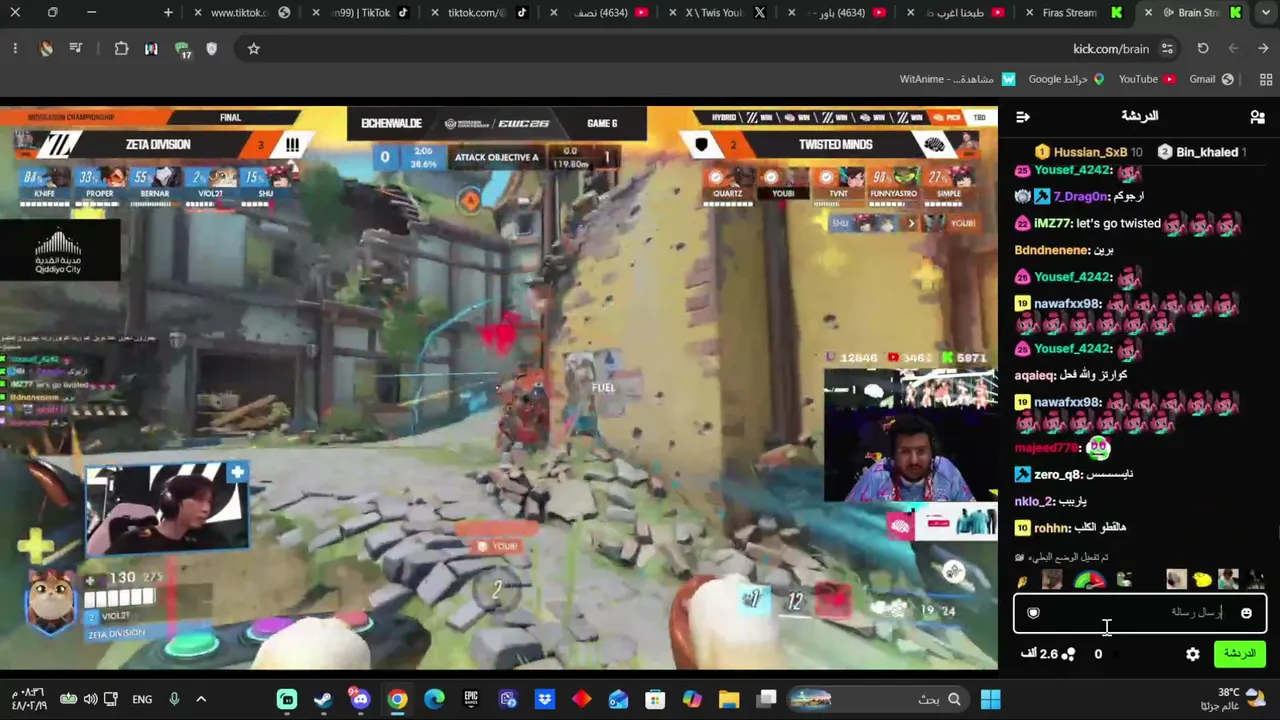Click username majeed779 in chat

click(1047, 448)
